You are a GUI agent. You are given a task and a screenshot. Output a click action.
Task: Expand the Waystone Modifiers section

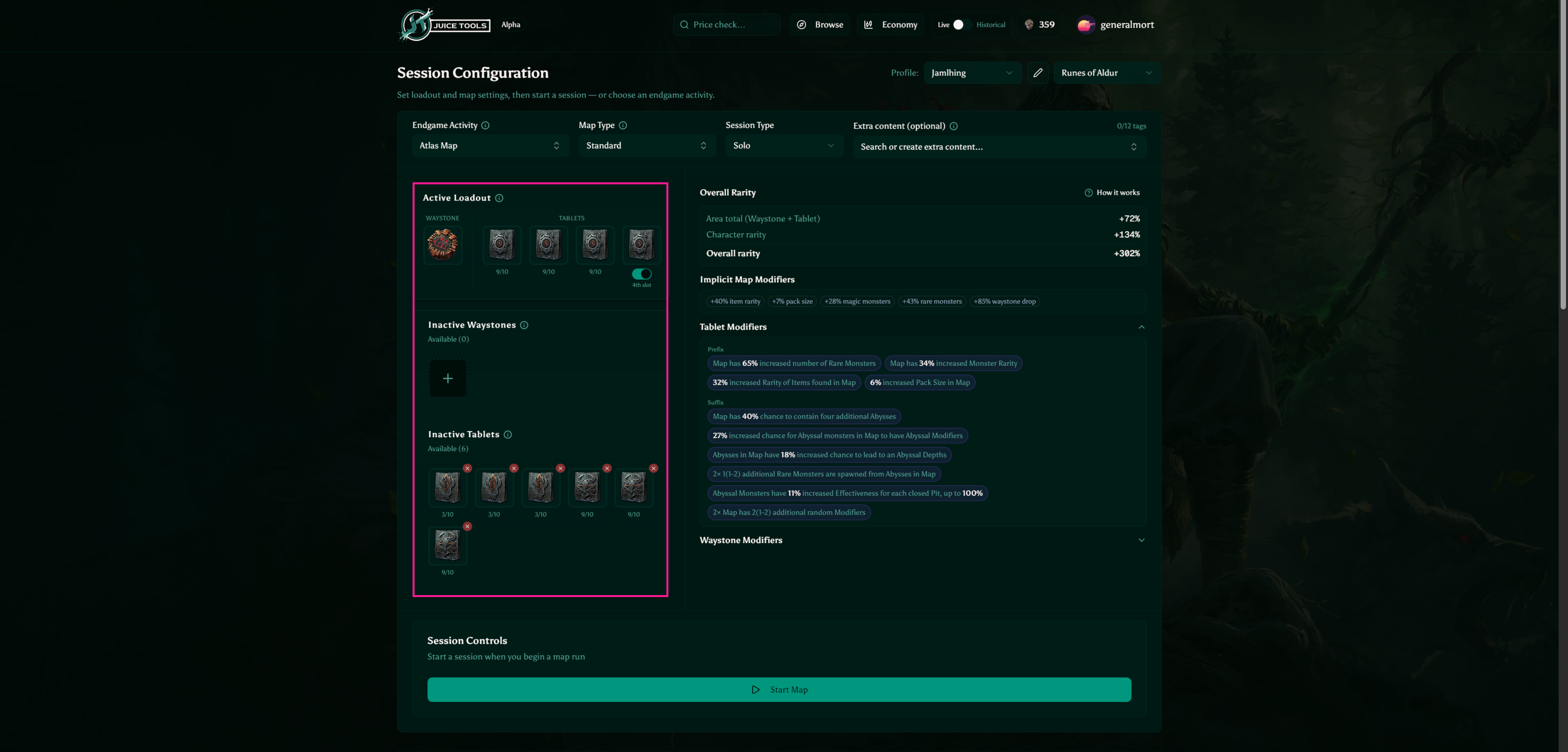[1141, 540]
